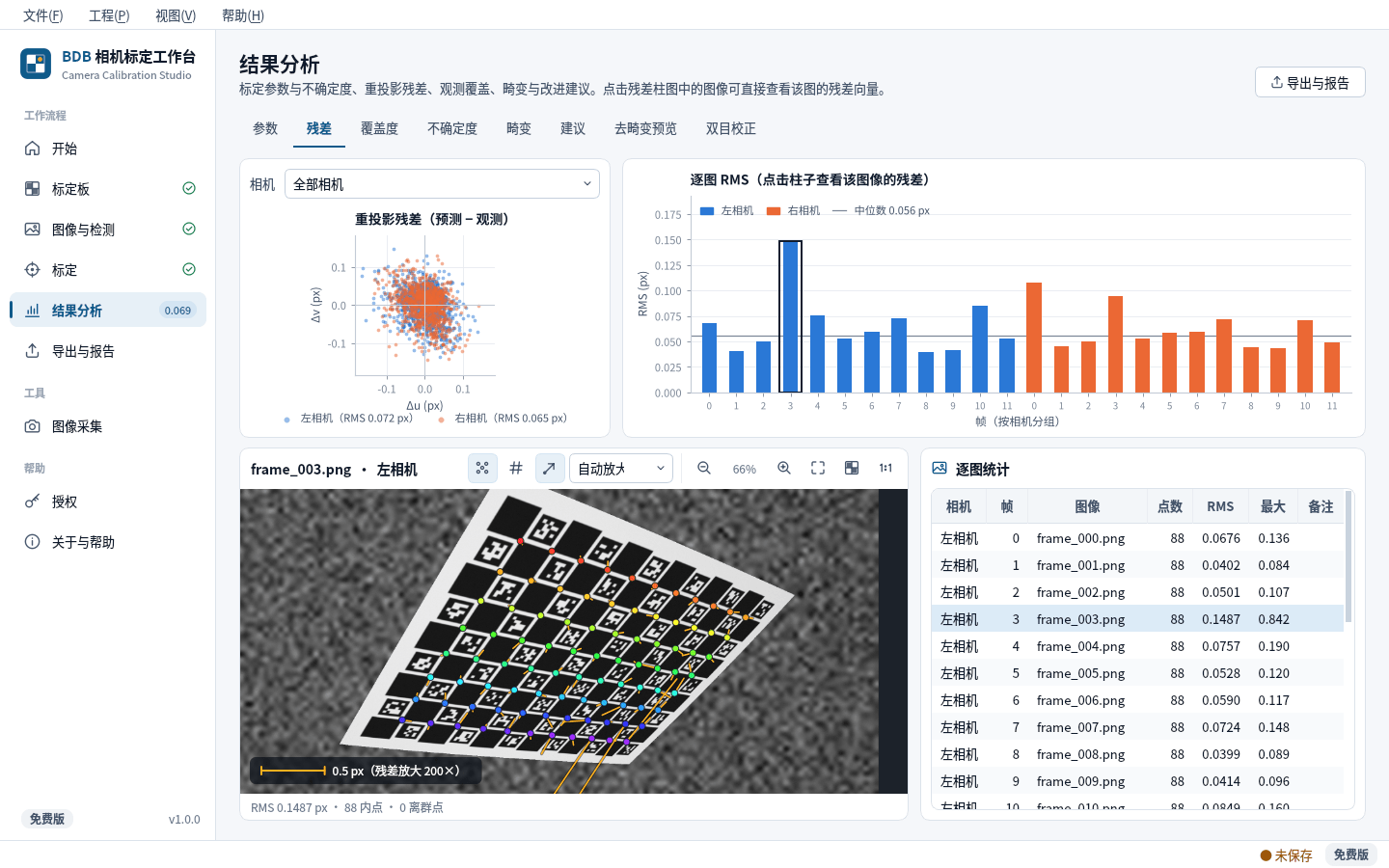Click the BDB app logo icon
This screenshot has height=868, width=1389.
(36, 64)
